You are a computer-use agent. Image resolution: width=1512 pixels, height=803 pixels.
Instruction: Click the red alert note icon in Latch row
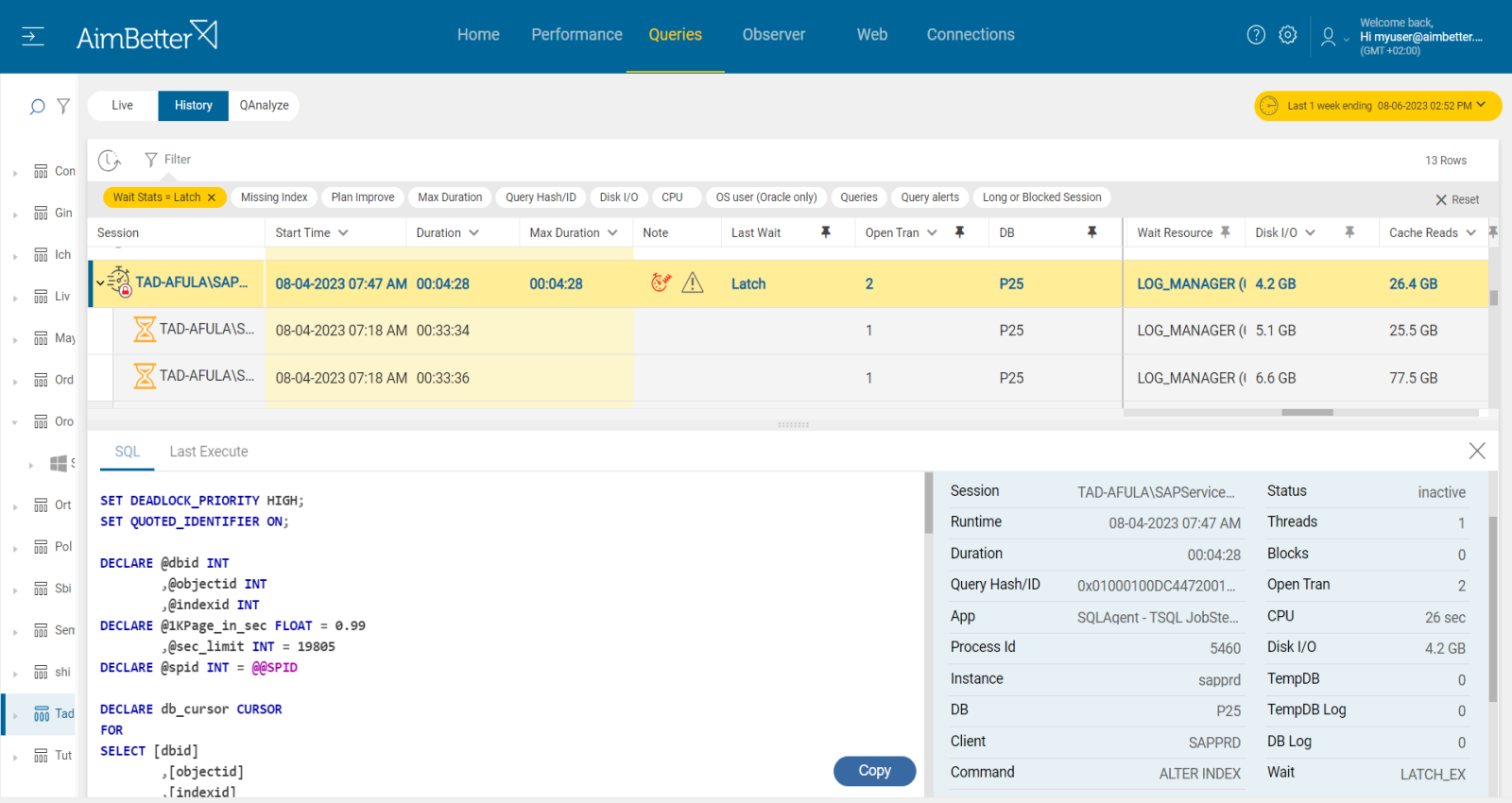pyautogui.click(x=661, y=282)
